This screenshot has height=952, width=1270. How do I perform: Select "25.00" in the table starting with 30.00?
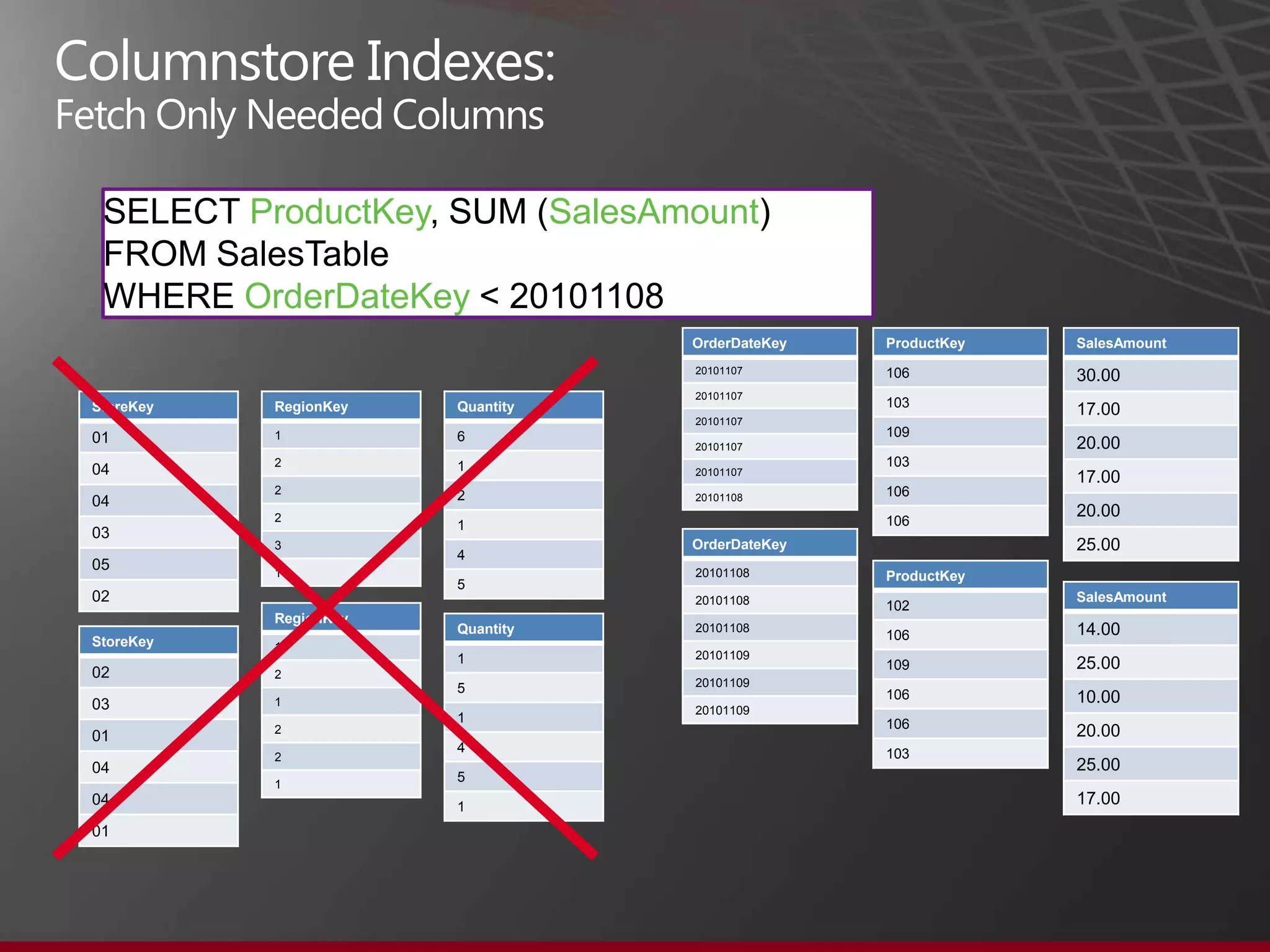pos(1151,544)
